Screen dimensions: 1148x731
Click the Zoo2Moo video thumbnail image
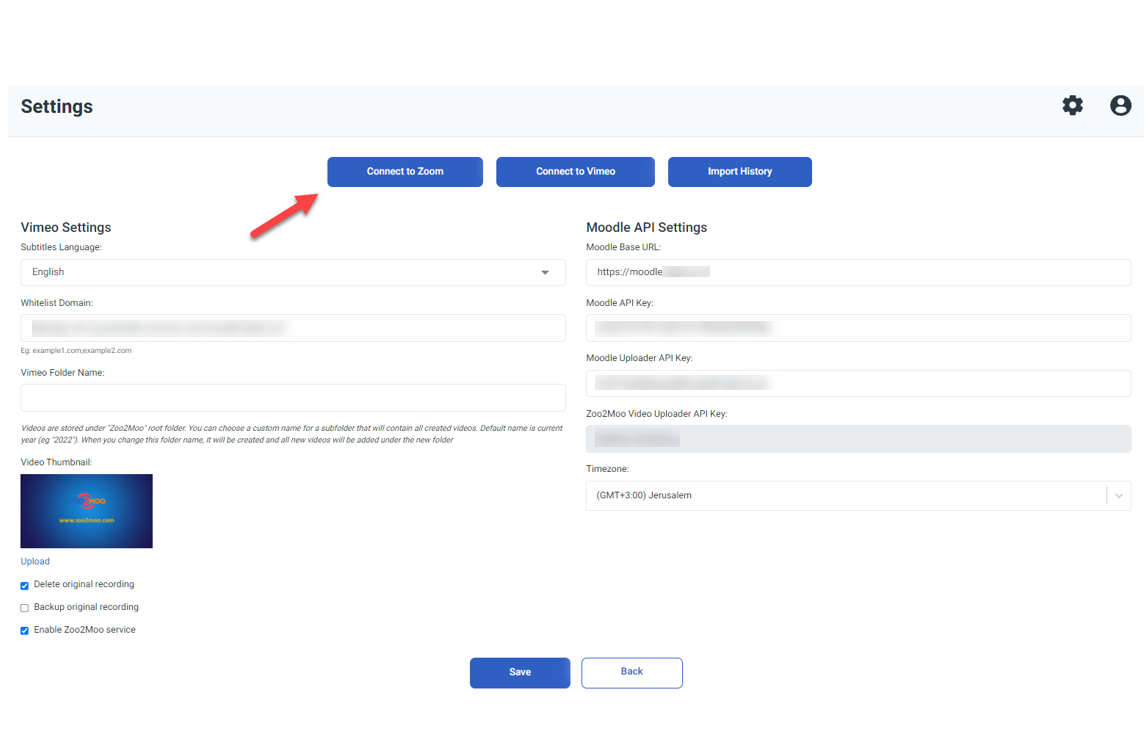click(x=86, y=511)
